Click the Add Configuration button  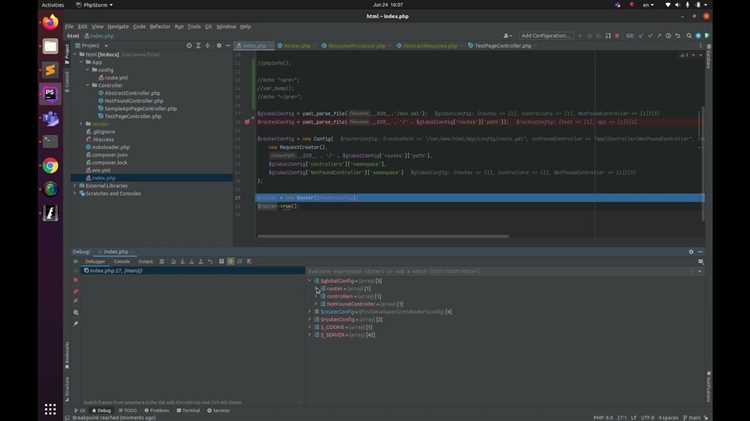545,36
